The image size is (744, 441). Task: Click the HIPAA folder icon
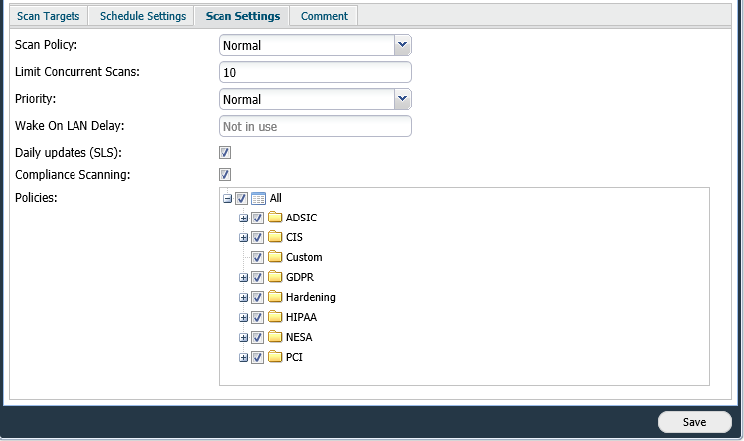pyautogui.click(x=275, y=318)
